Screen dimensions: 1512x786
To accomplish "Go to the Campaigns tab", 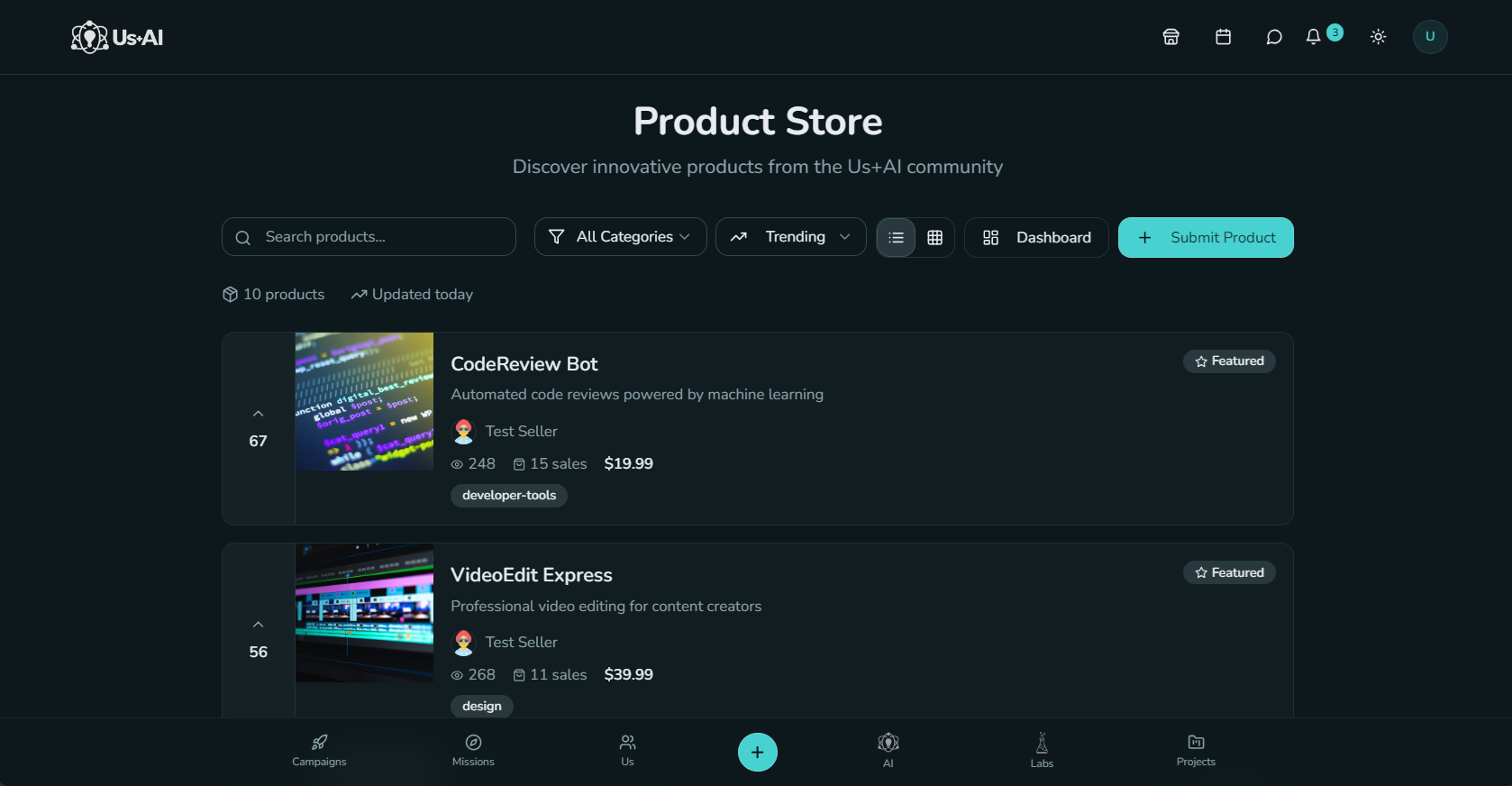I will click(x=319, y=750).
